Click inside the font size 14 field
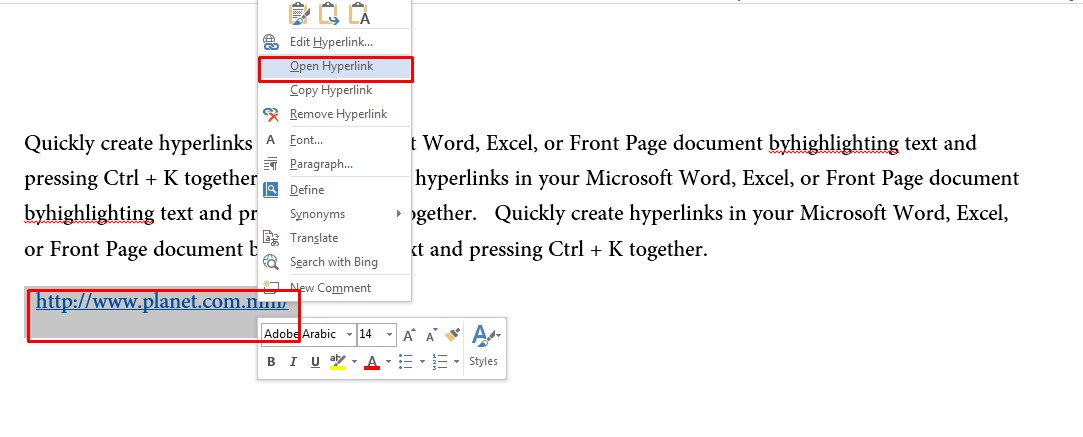The width and height of the screenshot is (1083, 437). coord(370,334)
